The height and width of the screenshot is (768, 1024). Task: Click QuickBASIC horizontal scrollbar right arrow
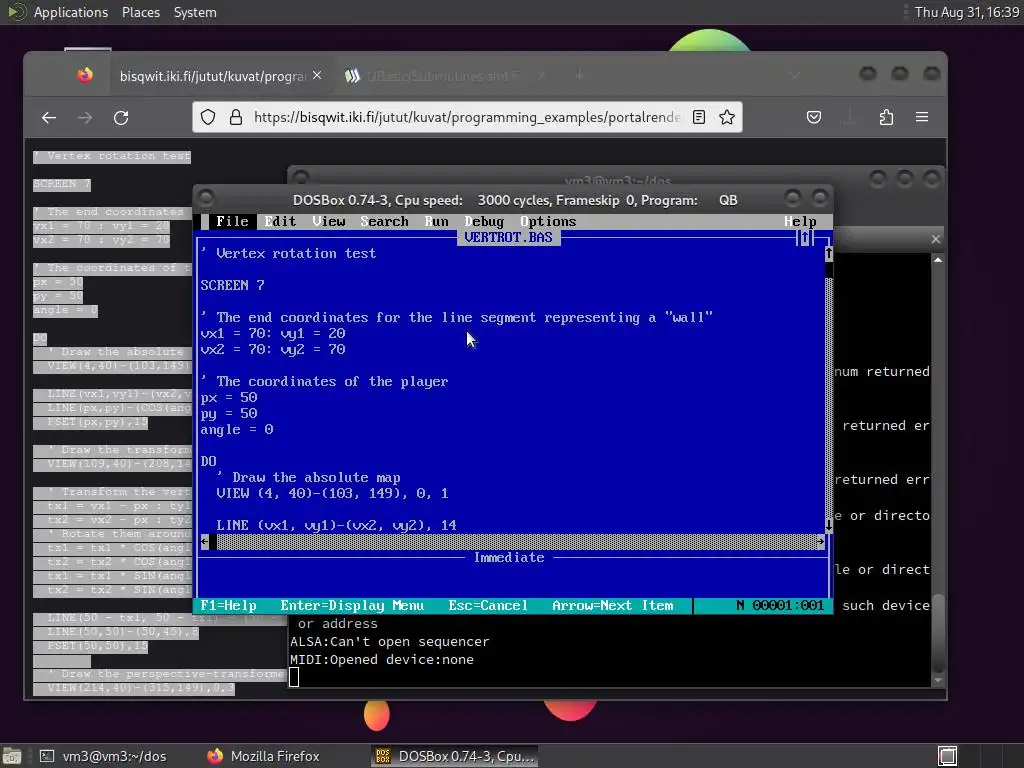pyautogui.click(x=820, y=541)
